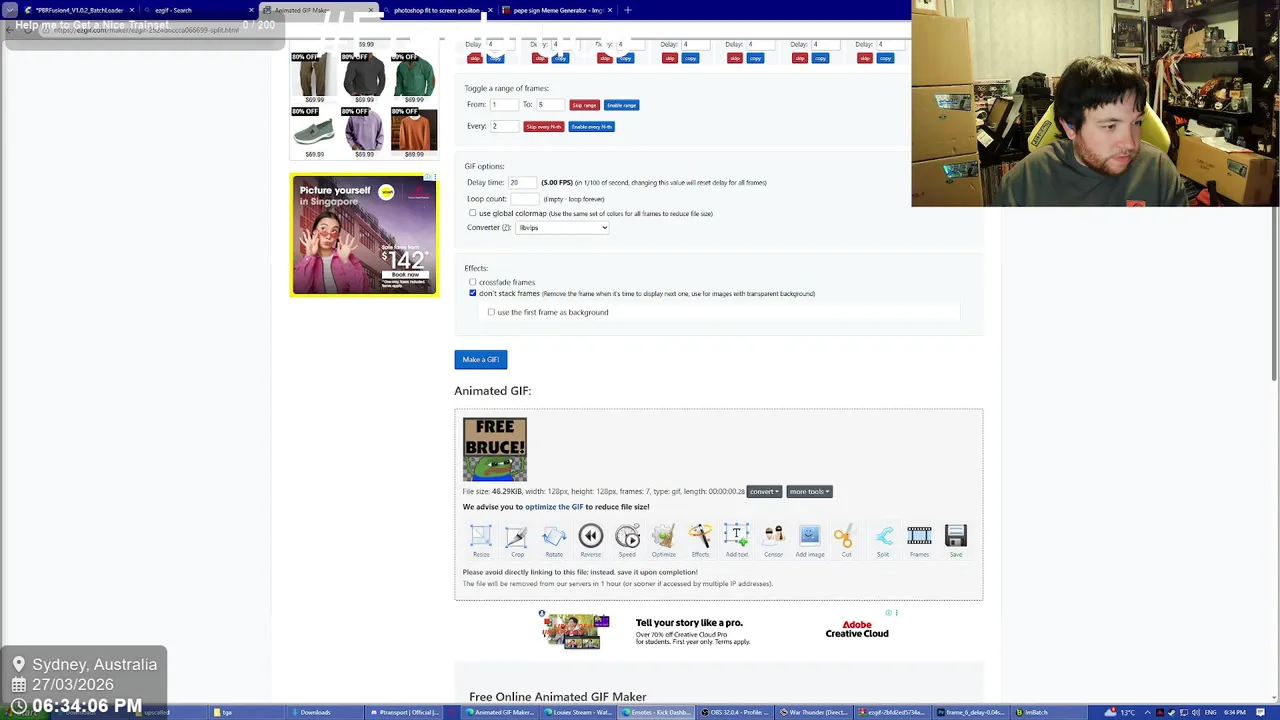
Task: Switch to pepe sign Meme Generator tab
Action: 558,10
